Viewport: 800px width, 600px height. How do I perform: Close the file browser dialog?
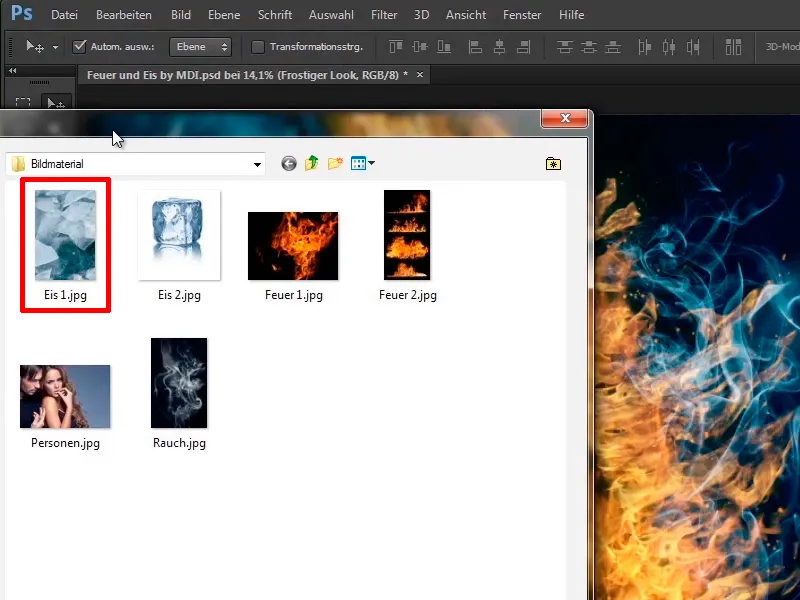coord(565,118)
